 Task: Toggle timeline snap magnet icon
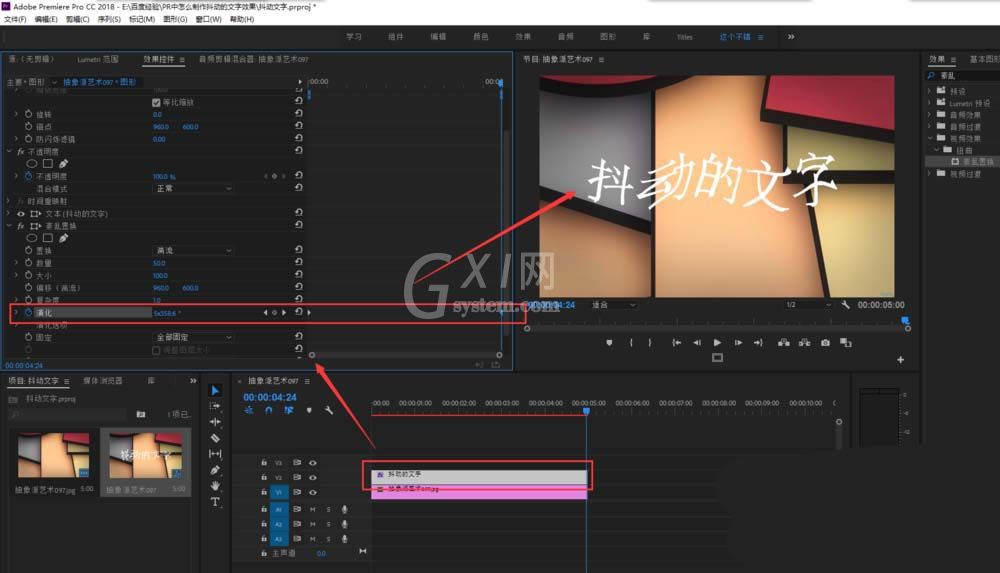pyautogui.click(x=268, y=410)
